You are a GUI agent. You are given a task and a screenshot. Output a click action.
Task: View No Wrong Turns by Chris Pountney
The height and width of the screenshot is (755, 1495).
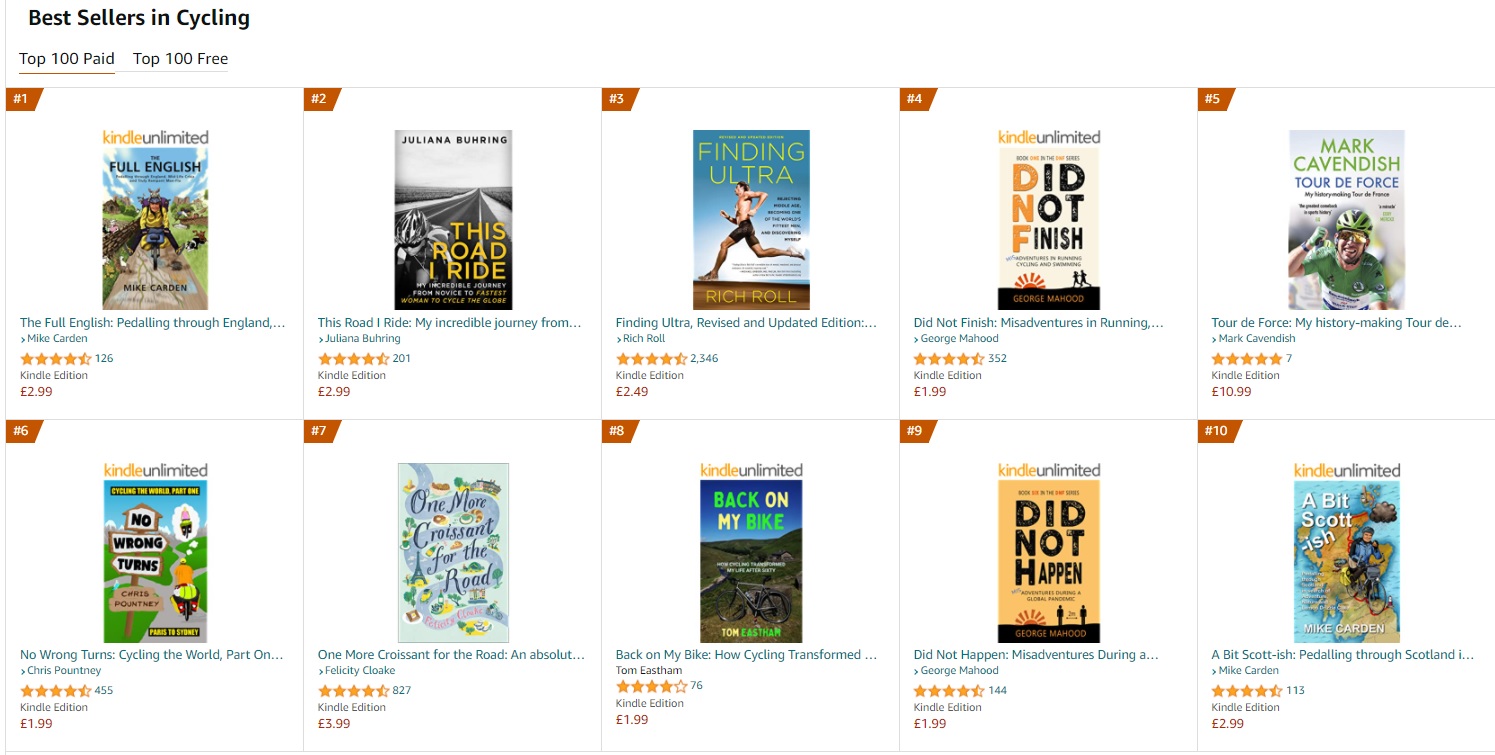[x=151, y=654]
